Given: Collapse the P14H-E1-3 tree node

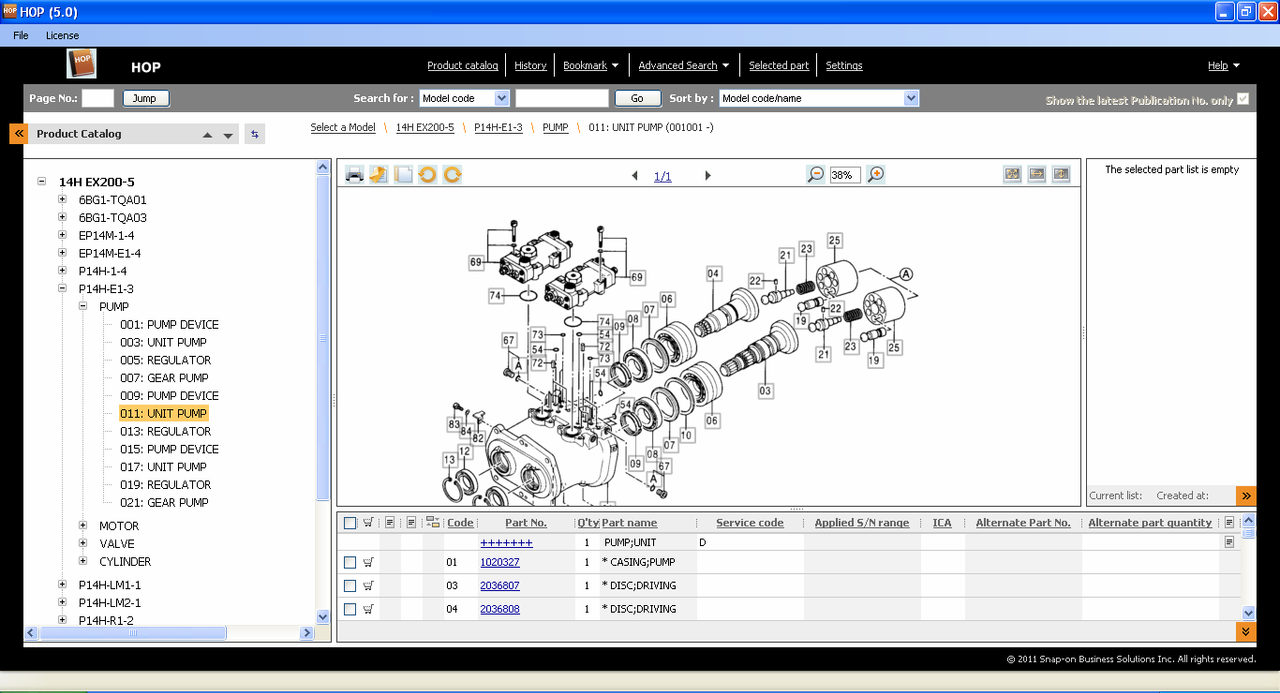Looking at the screenshot, I should (x=62, y=288).
